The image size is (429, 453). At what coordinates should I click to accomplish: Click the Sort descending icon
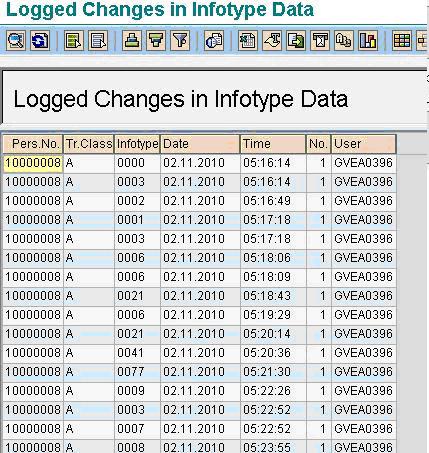[156, 41]
